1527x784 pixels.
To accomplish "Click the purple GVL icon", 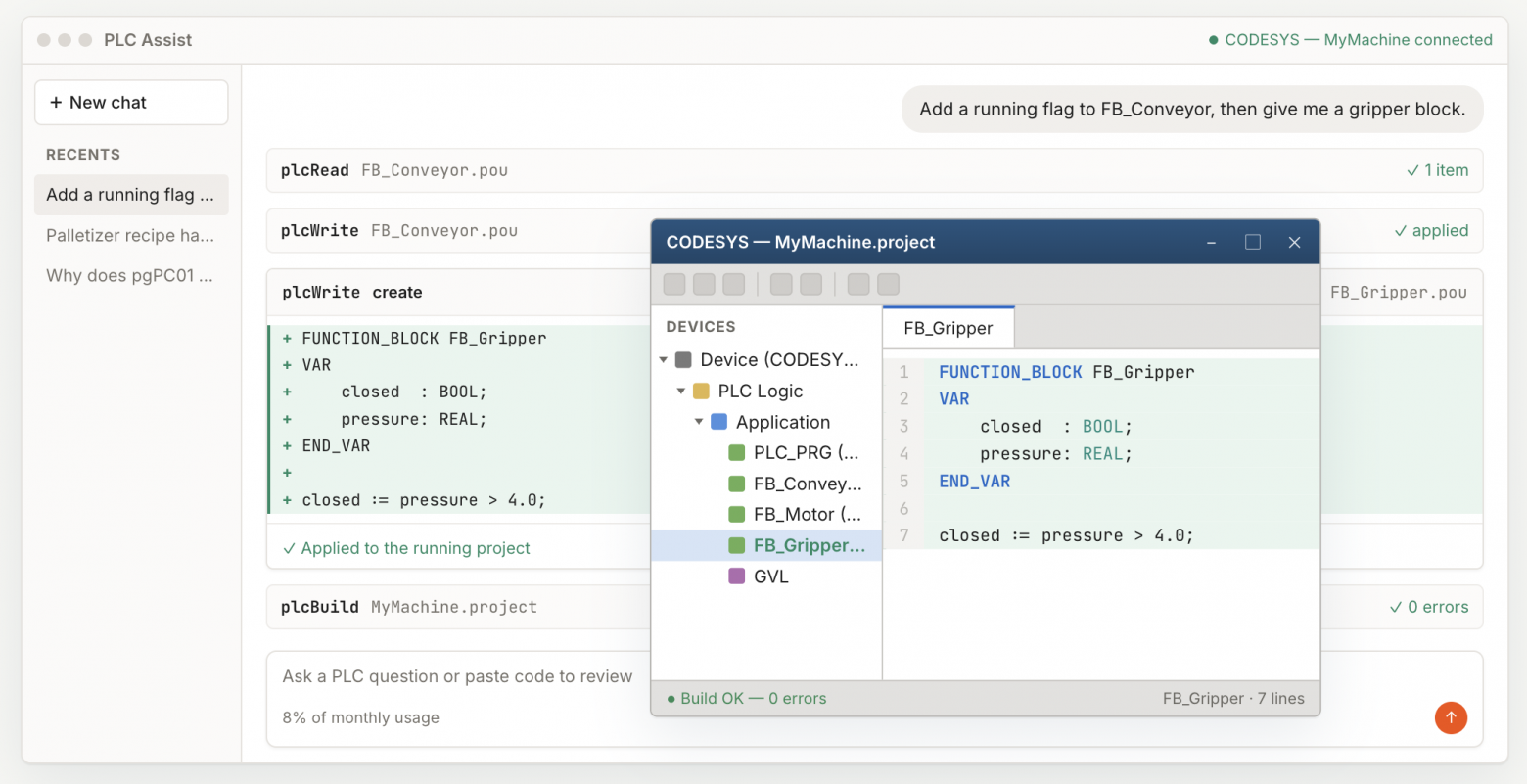I will [737, 576].
